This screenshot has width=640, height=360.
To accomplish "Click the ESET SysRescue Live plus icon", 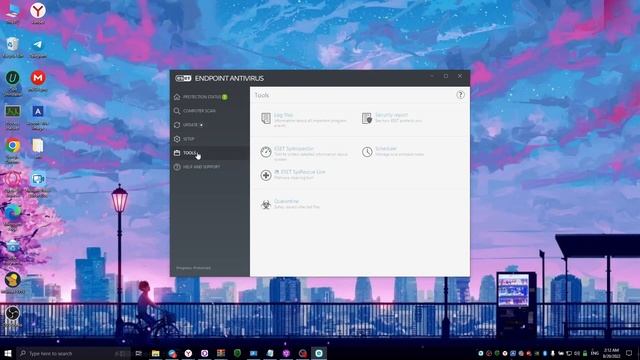I will pyautogui.click(x=266, y=175).
